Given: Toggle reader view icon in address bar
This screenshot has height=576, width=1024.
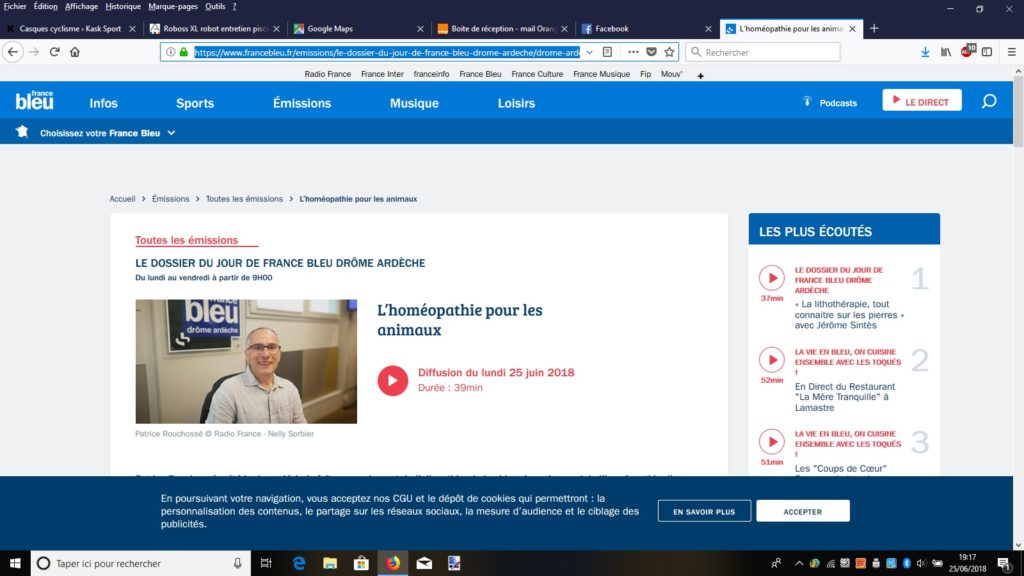Looking at the screenshot, I should click(x=607, y=52).
